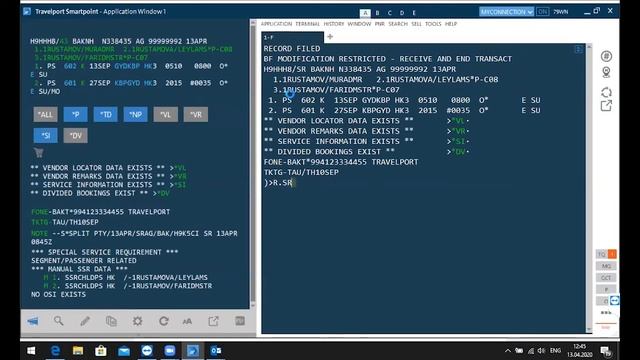Open File Explorer from the taskbar

pos(78,351)
